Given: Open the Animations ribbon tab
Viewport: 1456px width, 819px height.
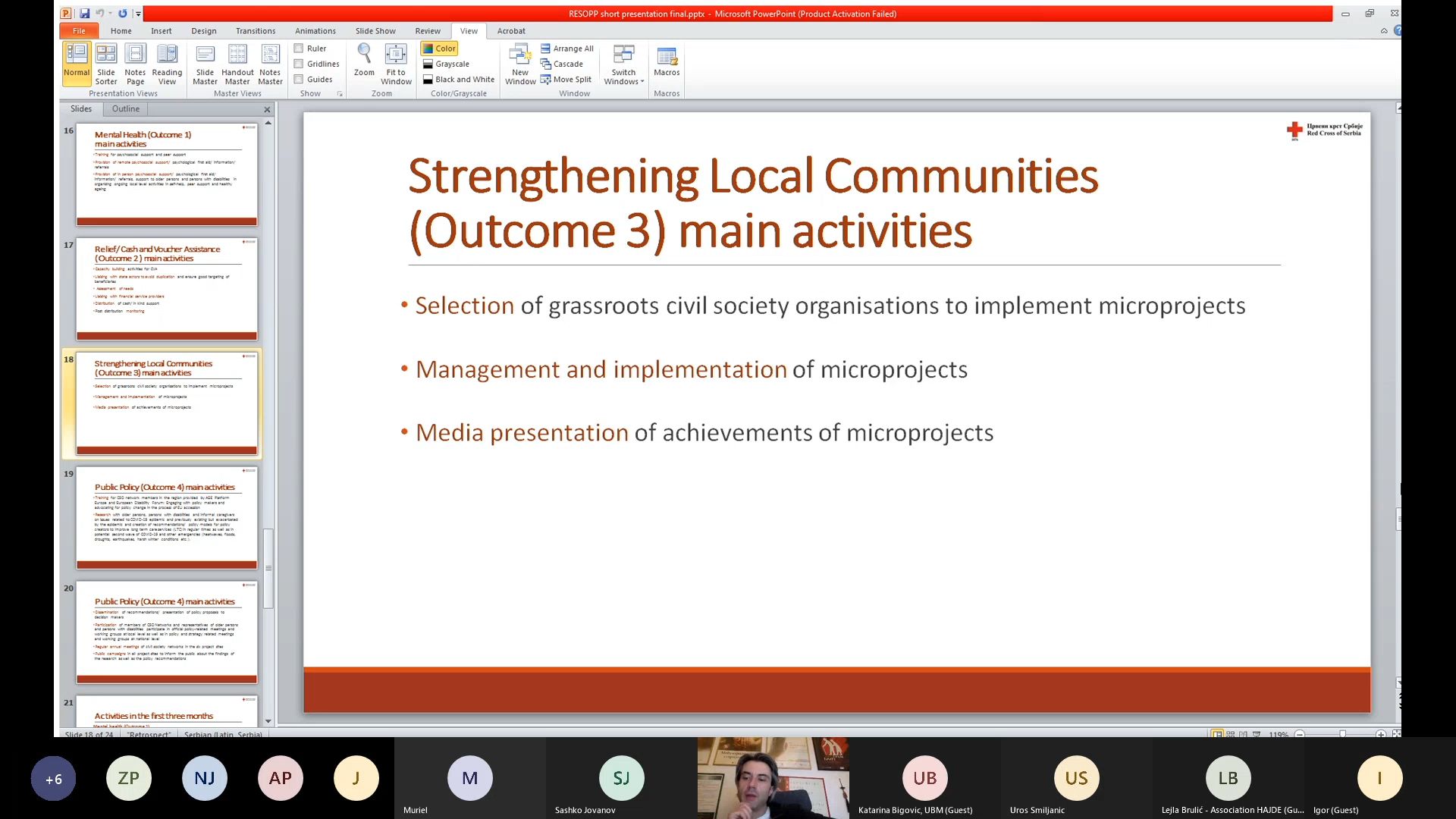Looking at the screenshot, I should click(315, 31).
